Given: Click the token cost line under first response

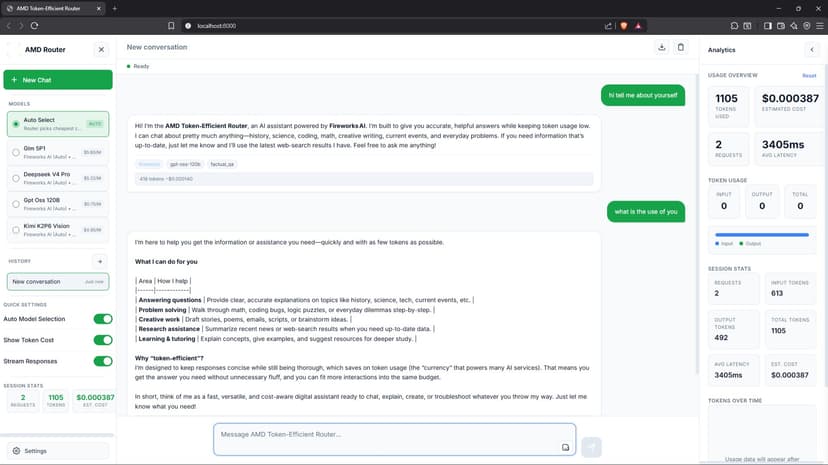Looking at the screenshot, I should tap(364, 179).
